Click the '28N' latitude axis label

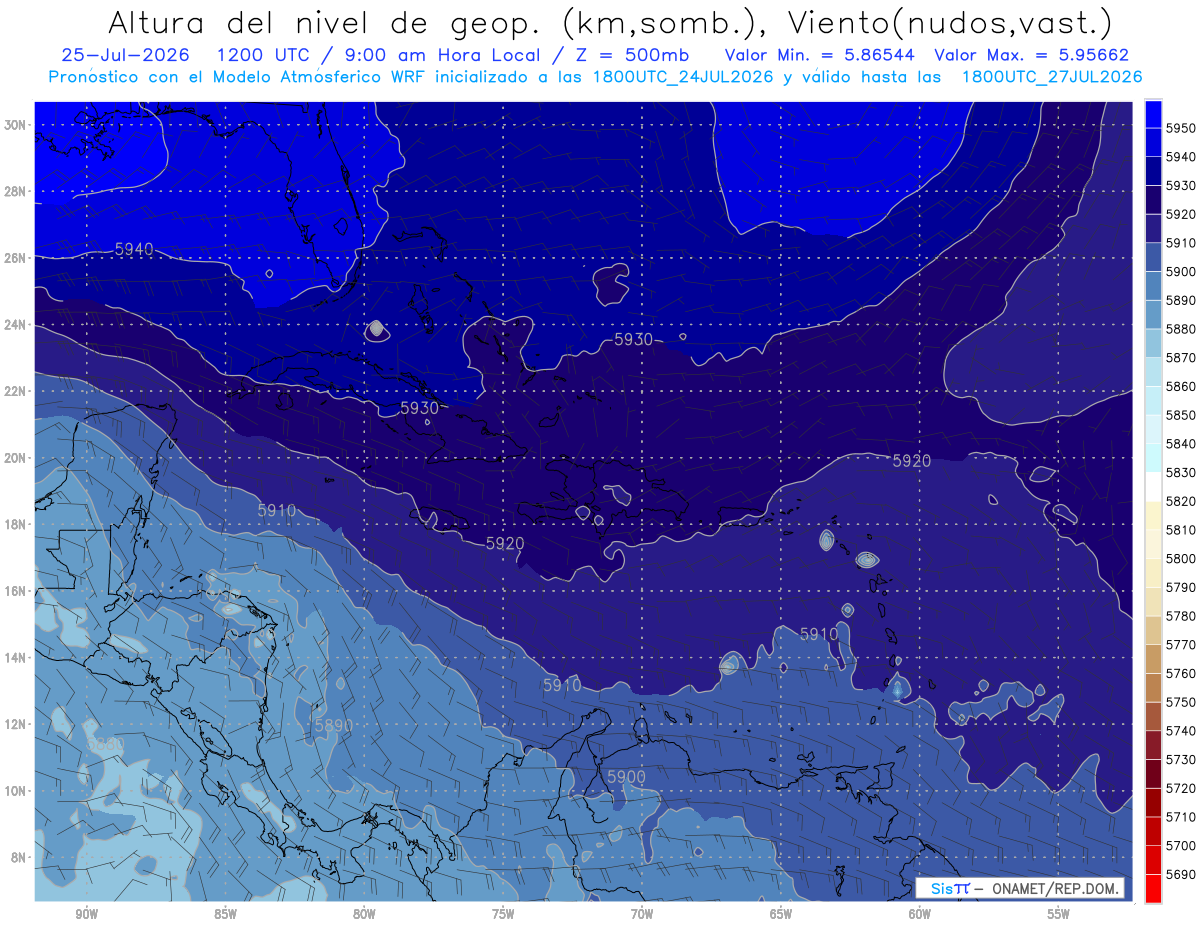(x=16, y=191)
